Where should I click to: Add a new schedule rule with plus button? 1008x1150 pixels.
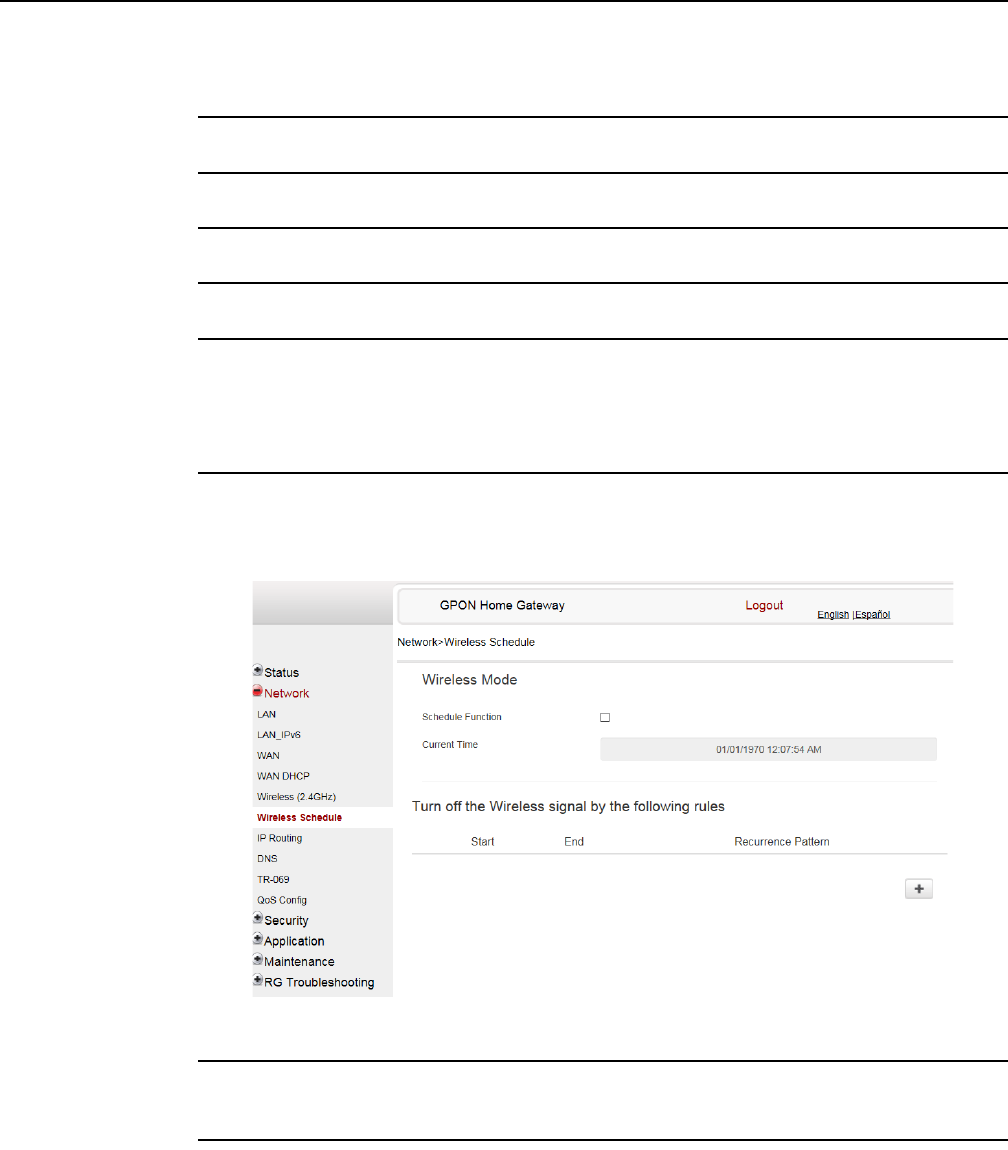918,889
